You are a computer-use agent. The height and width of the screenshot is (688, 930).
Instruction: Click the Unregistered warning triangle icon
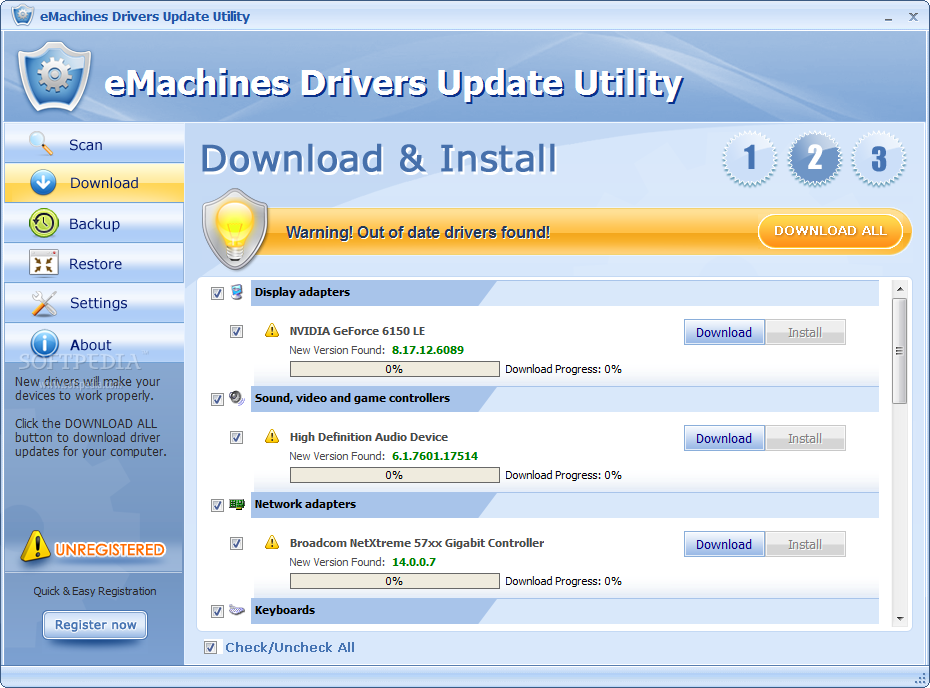[x=36, y=546]
